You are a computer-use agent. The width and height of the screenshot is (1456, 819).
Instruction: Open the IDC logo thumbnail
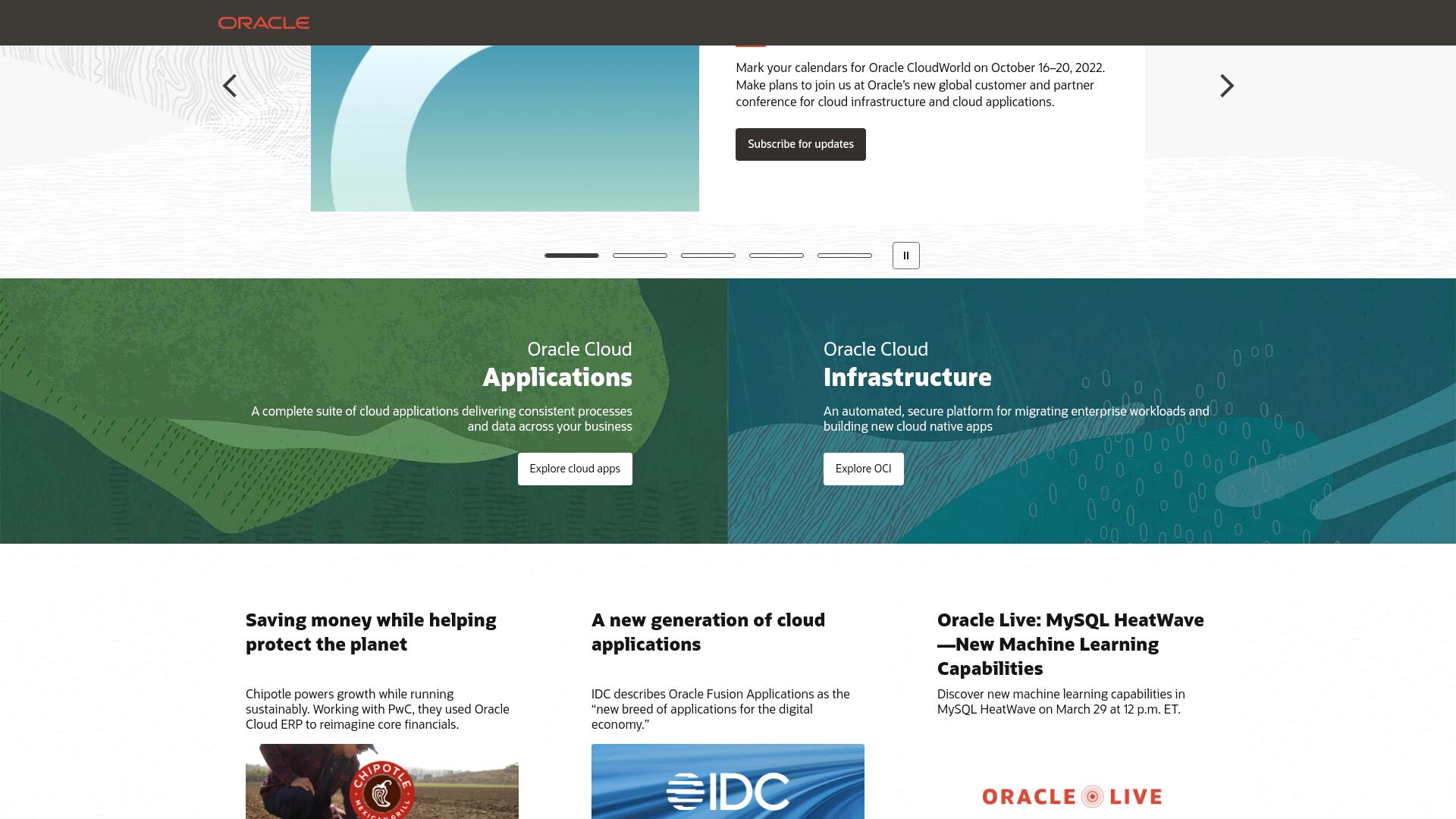click(x=728, y=781)
